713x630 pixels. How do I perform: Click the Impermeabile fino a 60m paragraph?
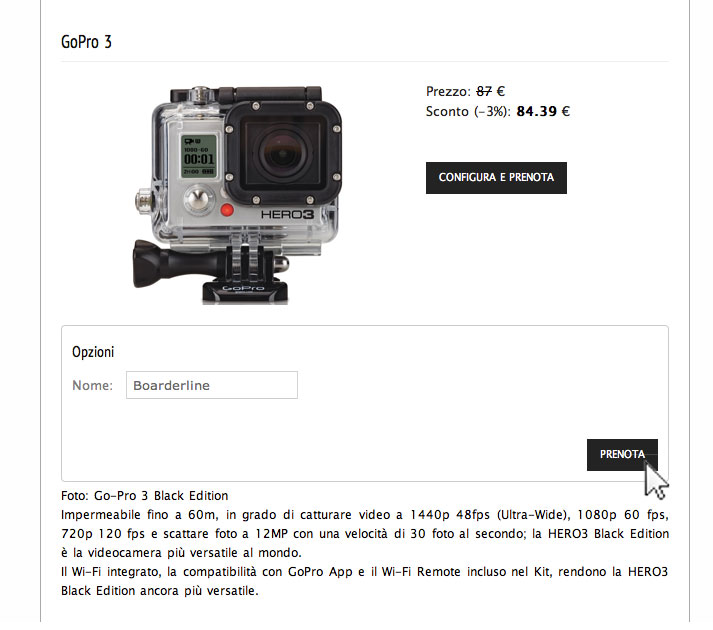(365, 534)
